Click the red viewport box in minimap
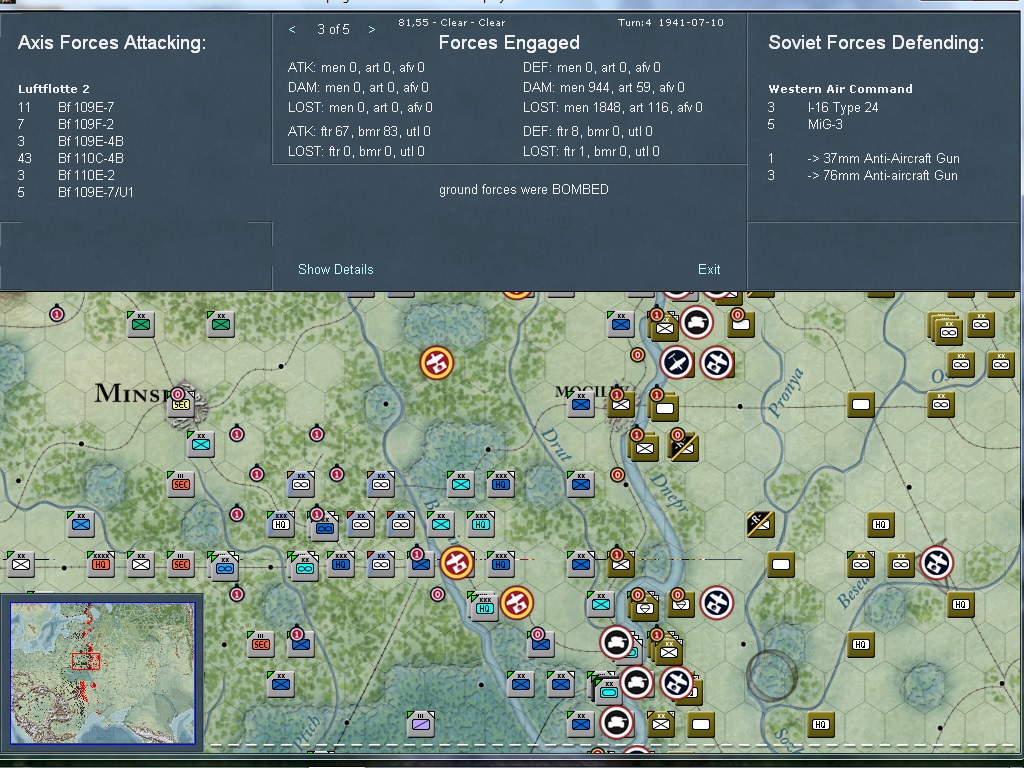The height and width of the screenshot is (768, 1024). coord(86,661)
